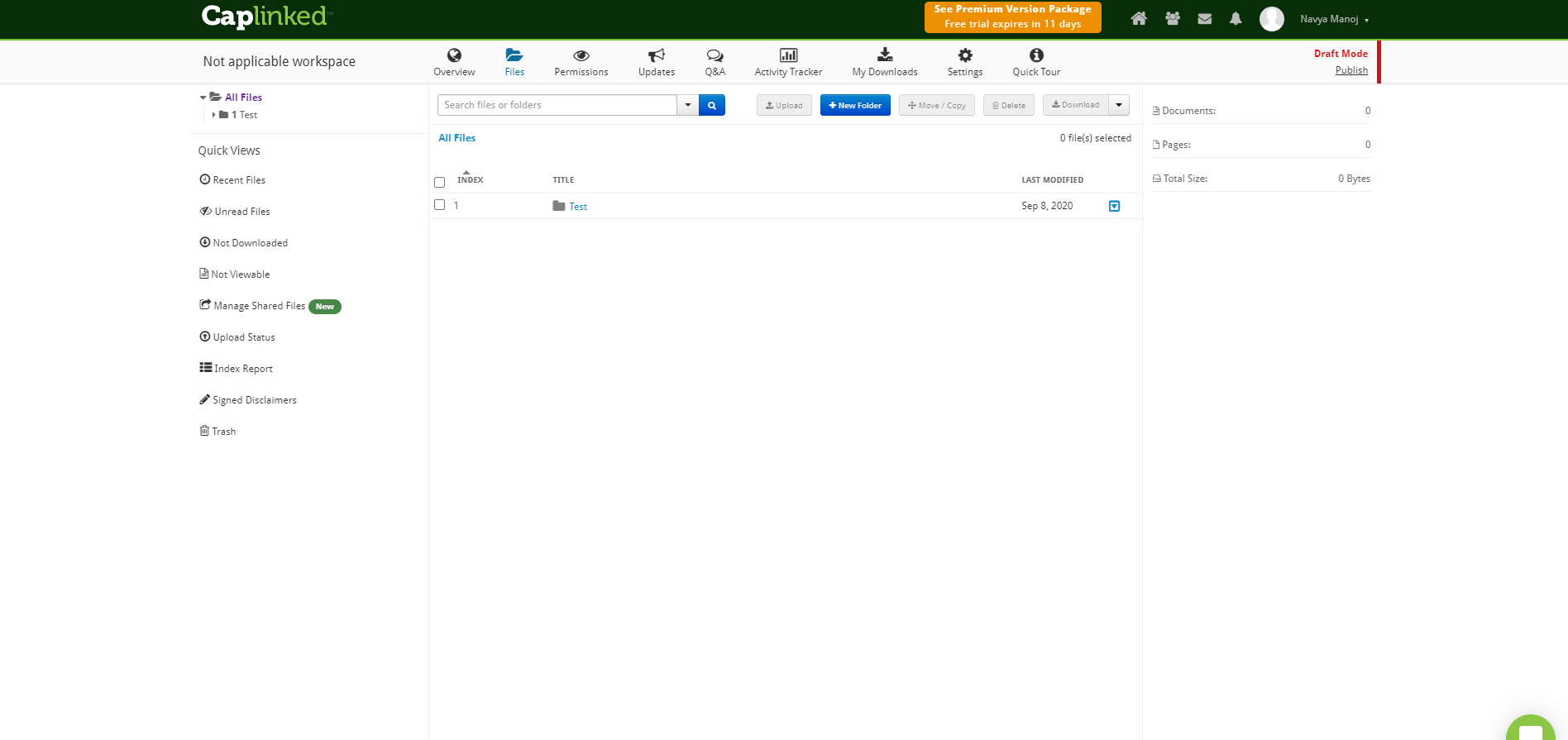Click the Delete button
Image resolution: width=1568 pixels, height=740 pixels.
pos(1008,105)
